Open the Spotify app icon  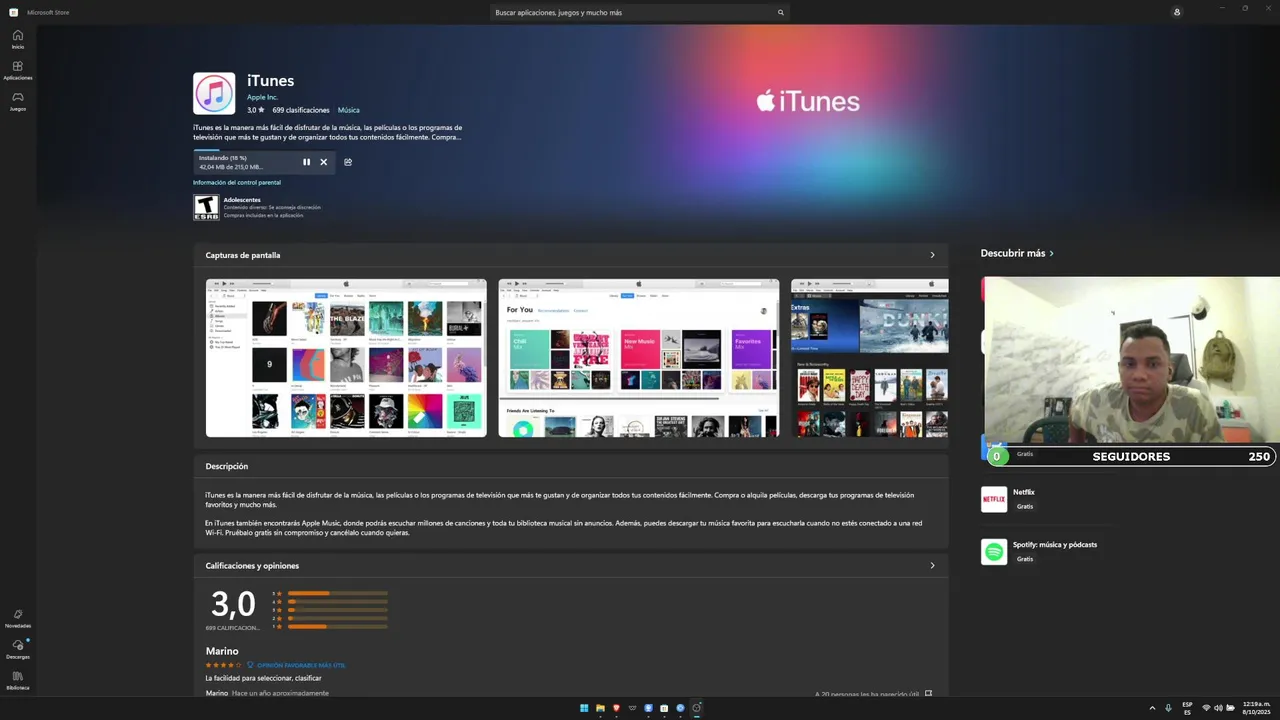[994, 552]
